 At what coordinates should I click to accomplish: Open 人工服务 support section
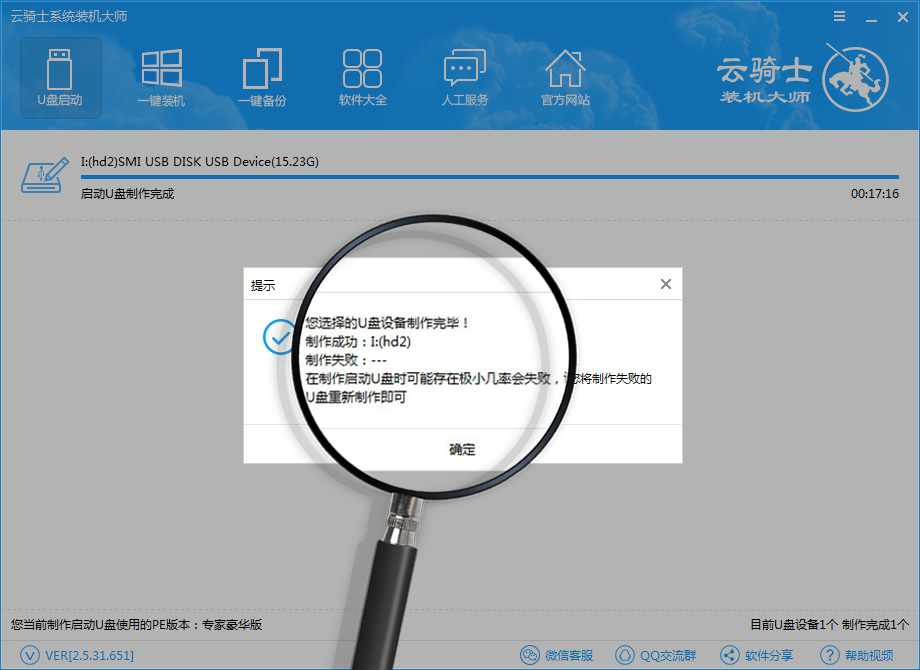465,77
